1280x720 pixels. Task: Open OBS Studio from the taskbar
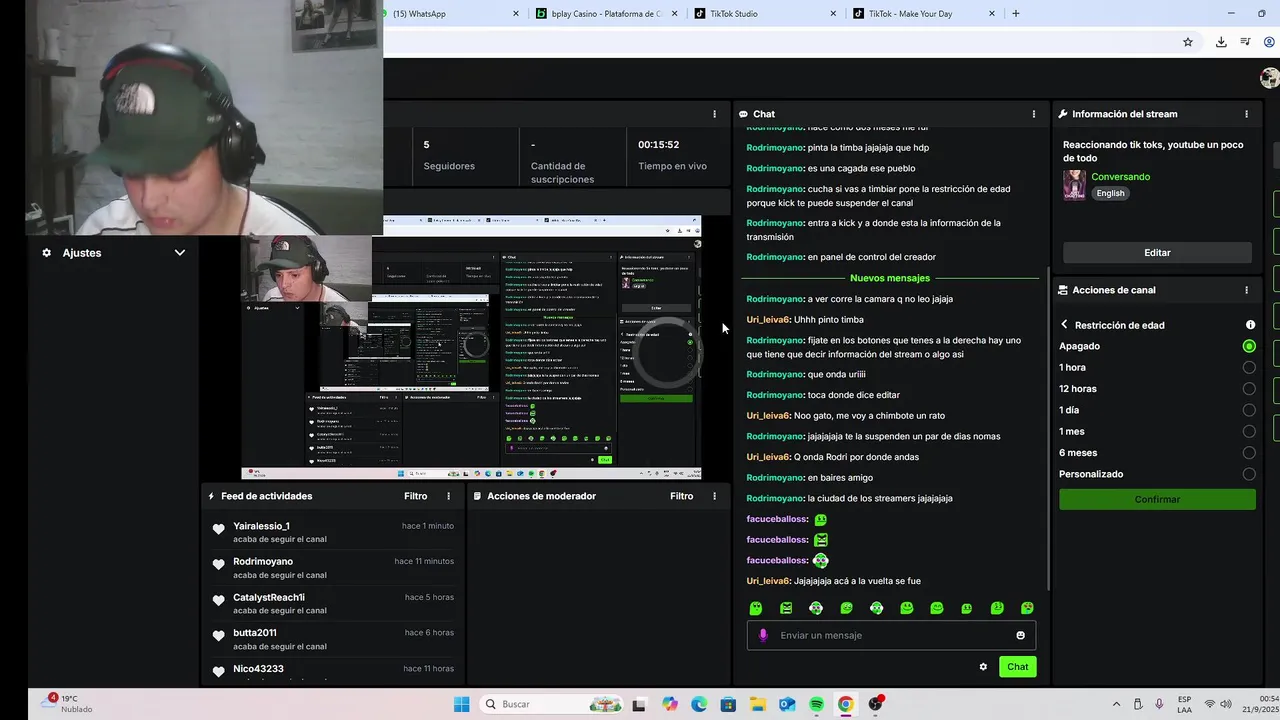click(875, 704)
